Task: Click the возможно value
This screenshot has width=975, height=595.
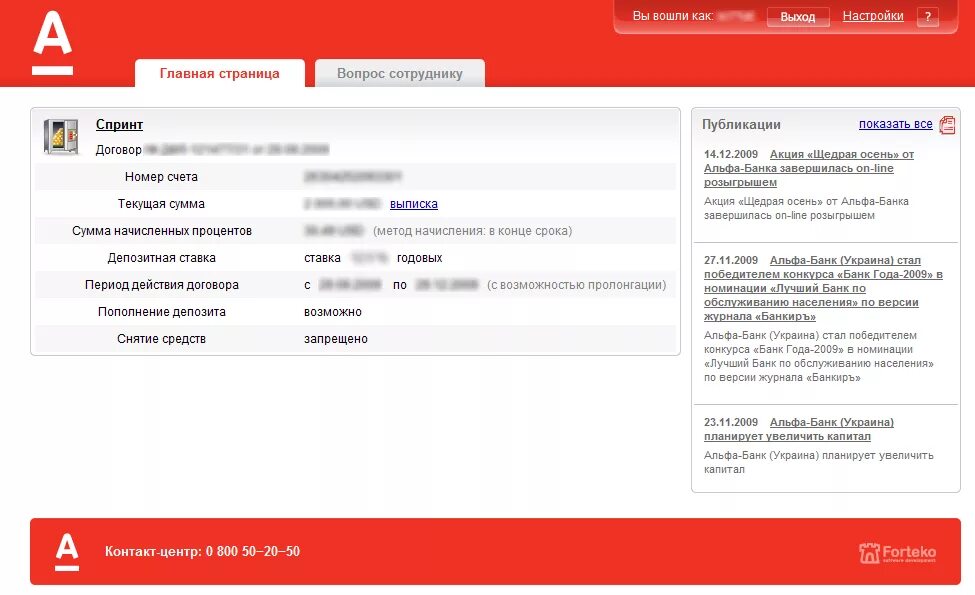Action: tap(333, 312)
